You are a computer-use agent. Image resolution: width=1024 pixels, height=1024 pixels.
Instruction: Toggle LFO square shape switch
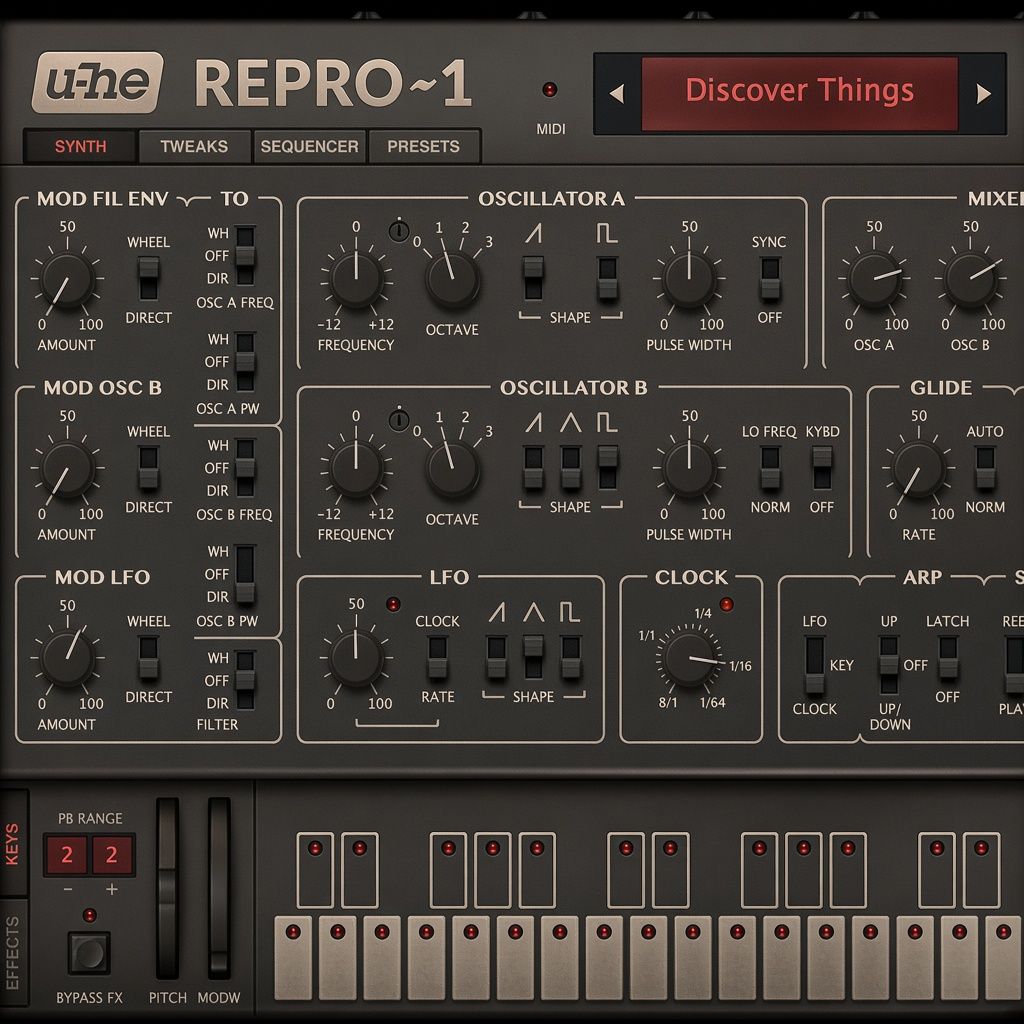[570, 657]
